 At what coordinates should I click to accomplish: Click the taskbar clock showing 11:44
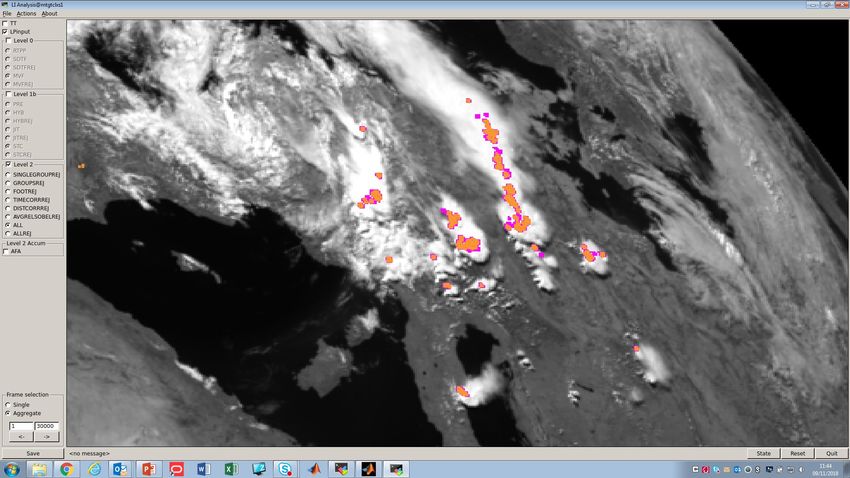pos(825,469)
